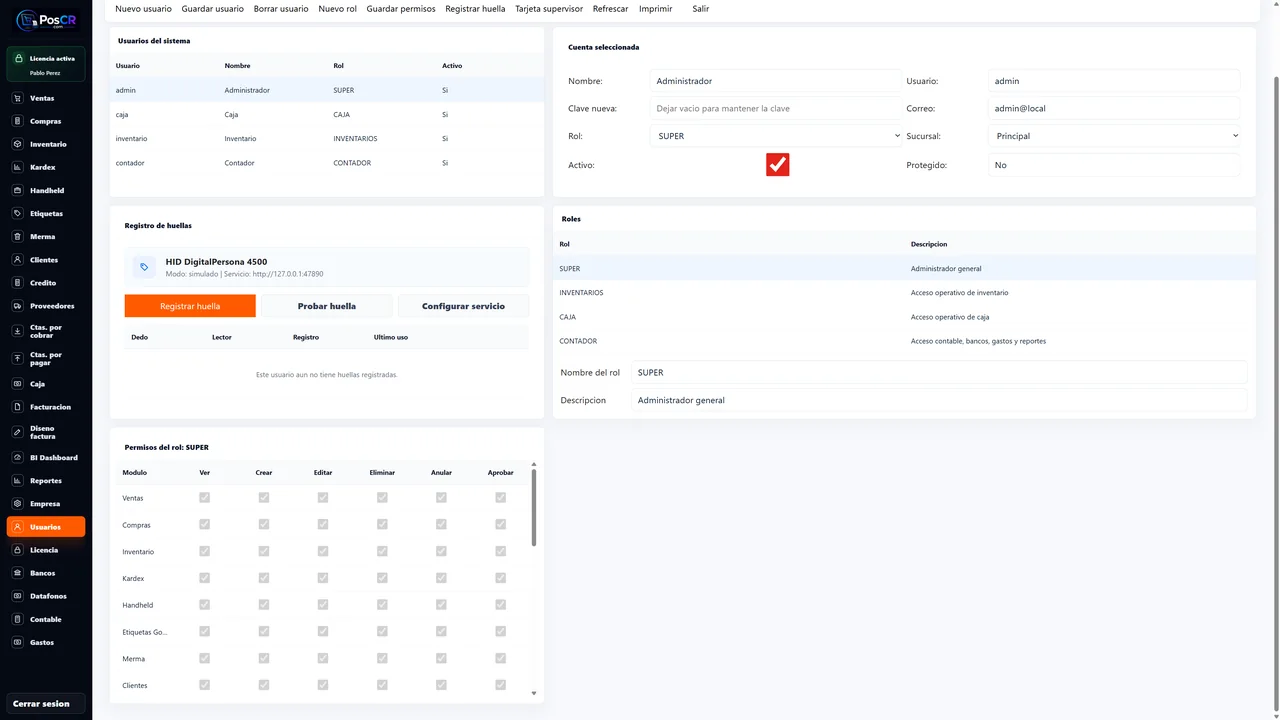
Task: Open Facturacion document icon
Action: coord(18,406)
